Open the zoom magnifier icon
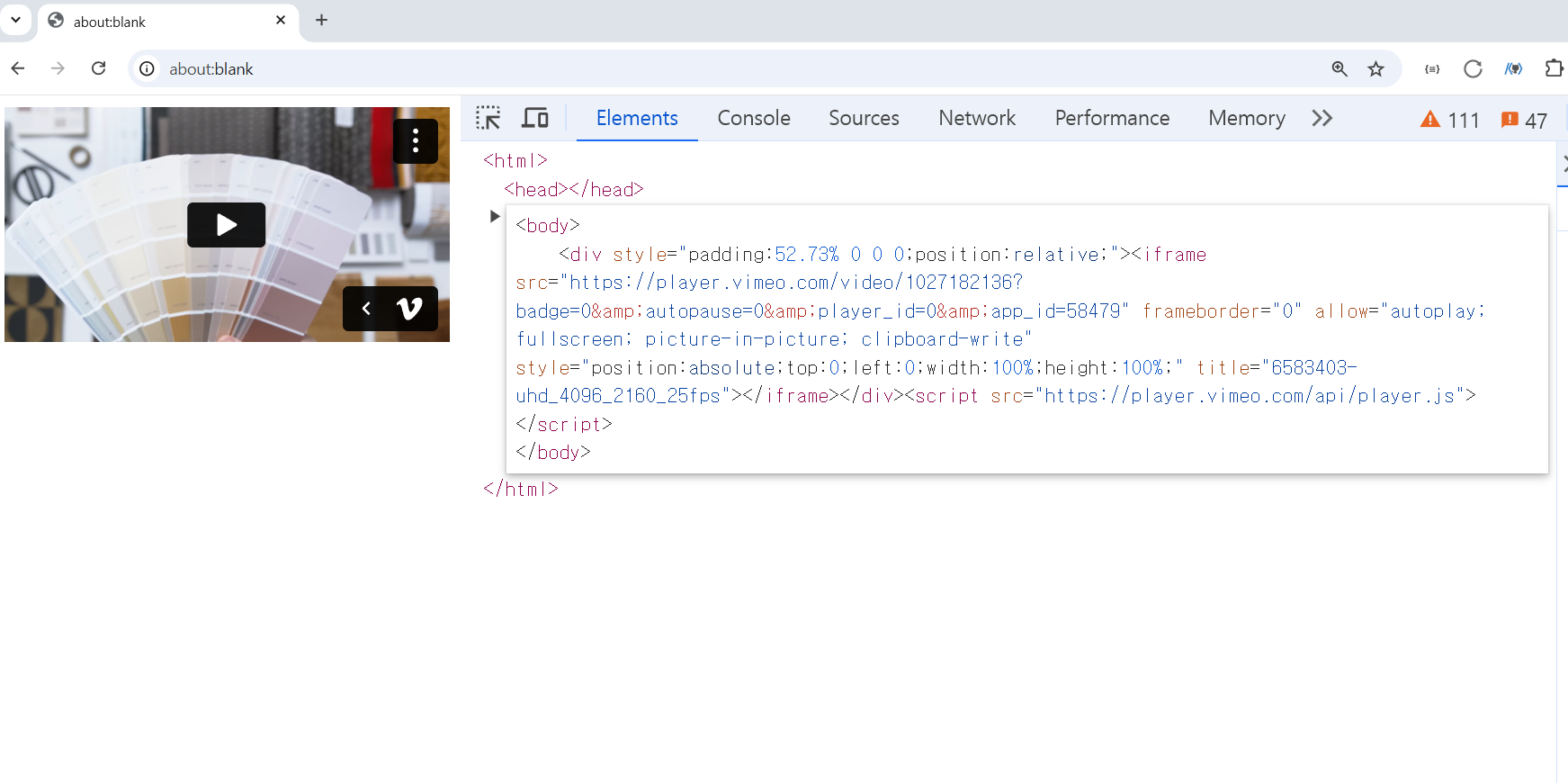The image size is (1568, 783). pyautogui.click(x=1340, y=68)
